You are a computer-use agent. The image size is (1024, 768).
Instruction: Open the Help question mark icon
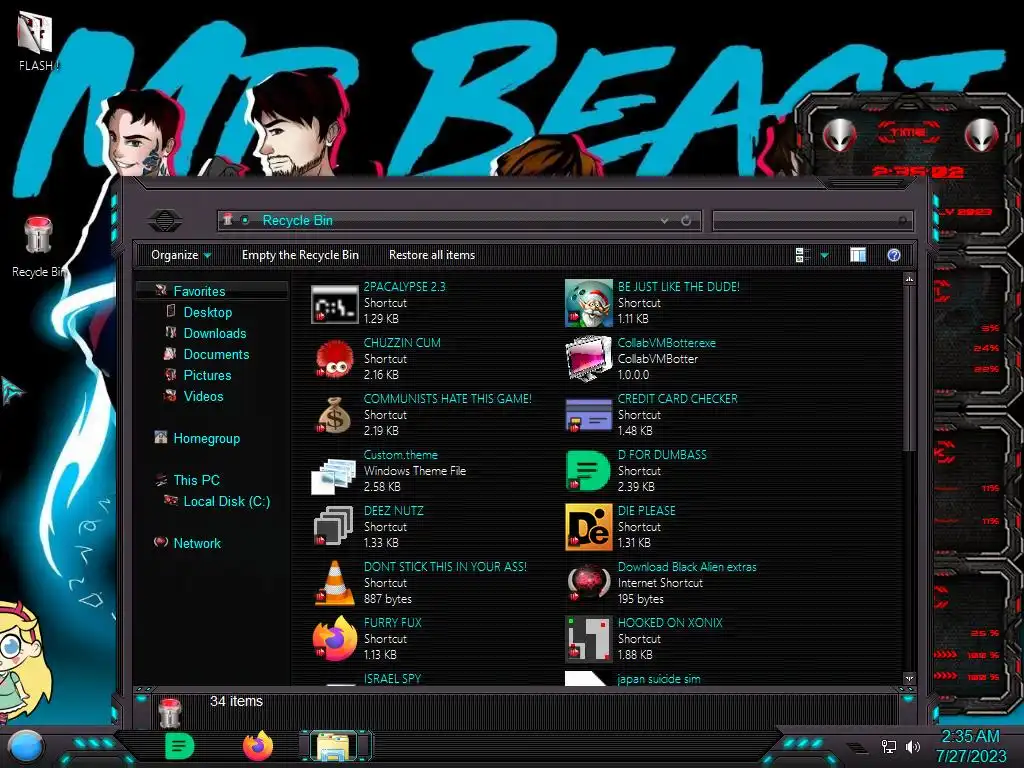point(894,255)
